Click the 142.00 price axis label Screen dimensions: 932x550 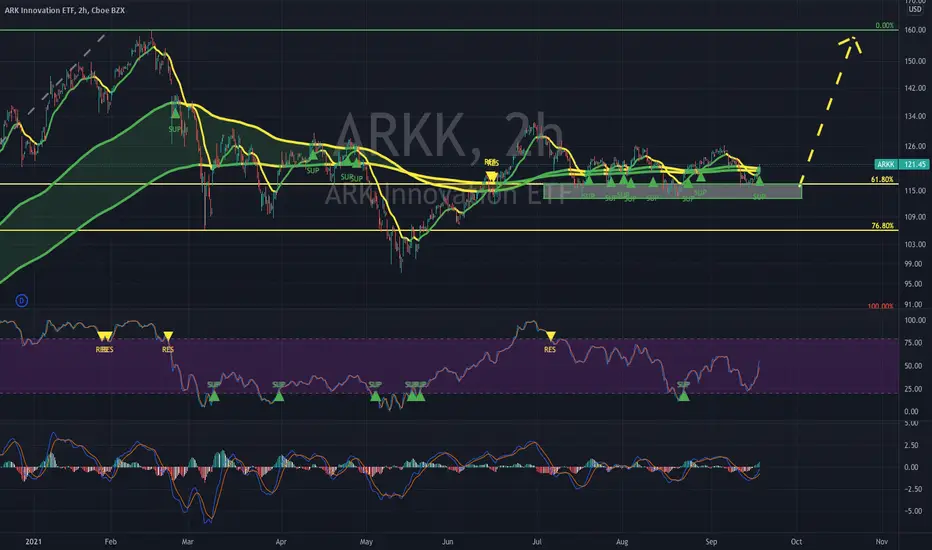[915, 88]
